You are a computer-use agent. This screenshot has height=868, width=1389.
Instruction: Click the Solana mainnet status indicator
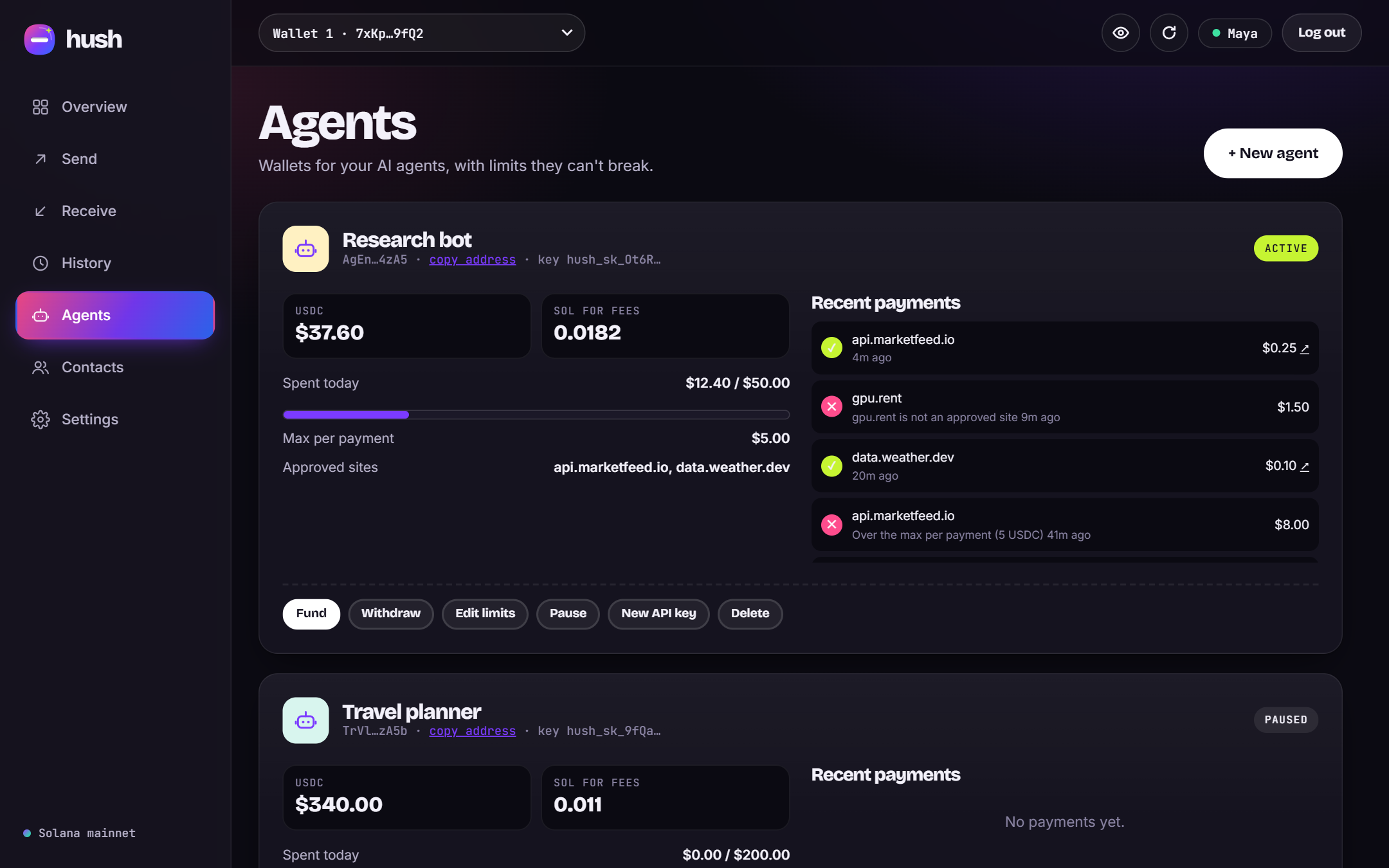click(80, 833)
